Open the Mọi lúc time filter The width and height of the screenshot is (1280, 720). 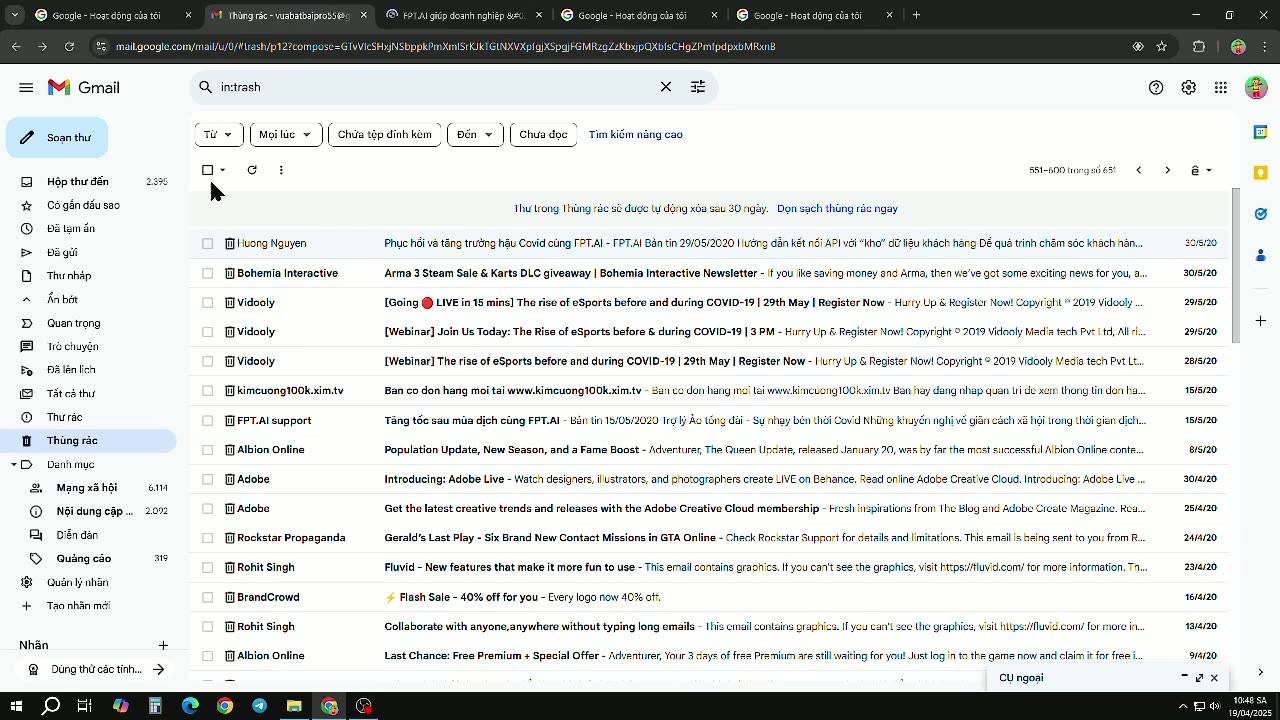click(x=285, y=134)
